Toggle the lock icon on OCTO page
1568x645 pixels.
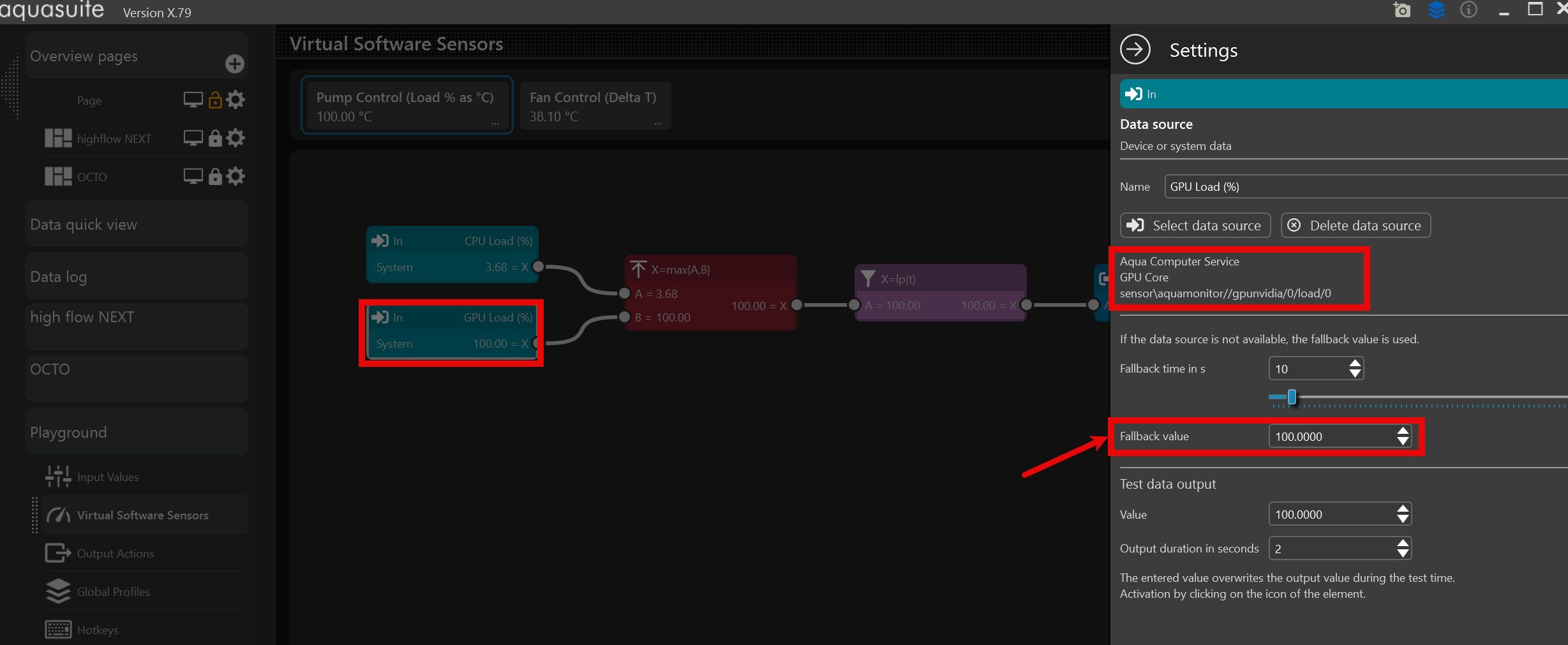click(215, 177)
